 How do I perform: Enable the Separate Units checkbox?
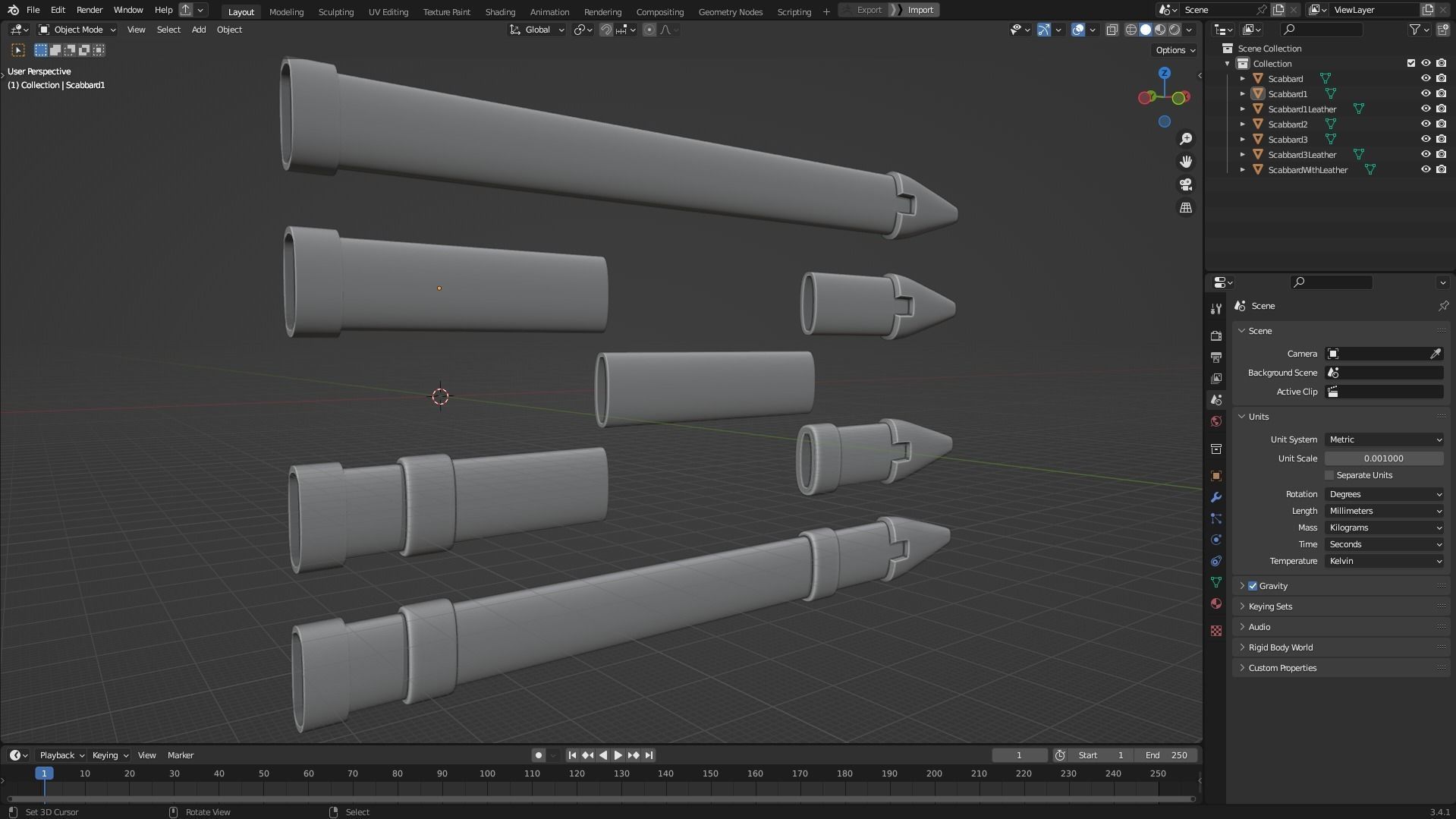click(x=1329, y=475)
